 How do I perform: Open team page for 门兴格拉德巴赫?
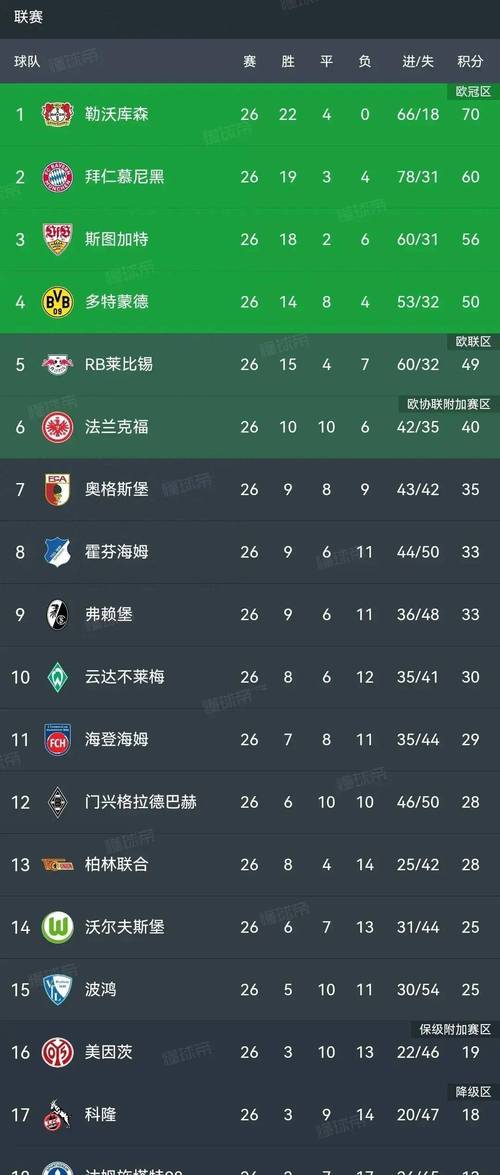click(140, 802)
